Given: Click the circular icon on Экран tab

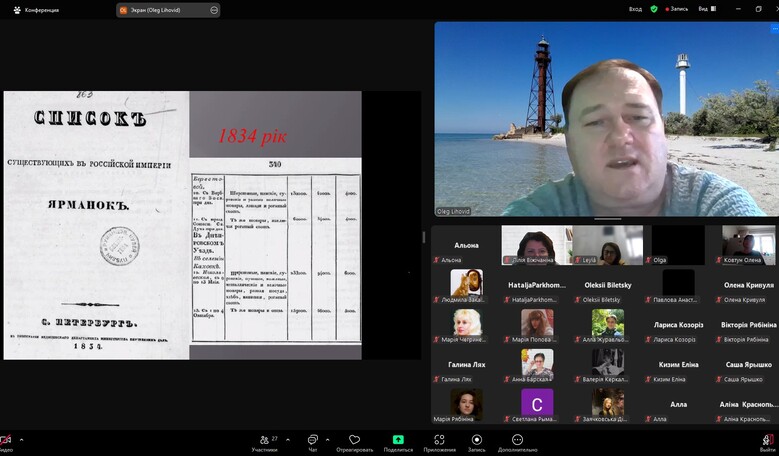Looking at the screenshot, I should (214, 10).
